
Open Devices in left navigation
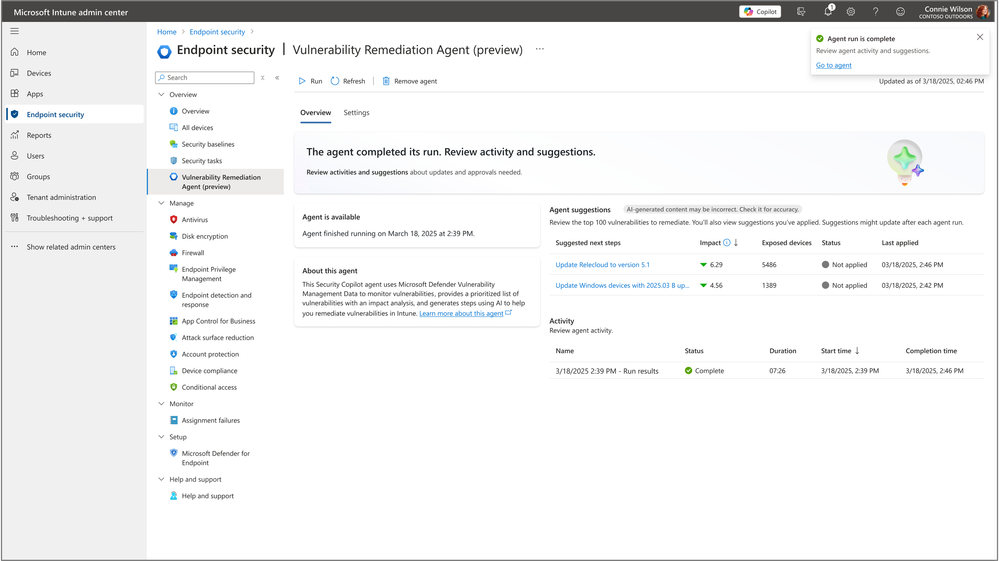pos(39,73)
